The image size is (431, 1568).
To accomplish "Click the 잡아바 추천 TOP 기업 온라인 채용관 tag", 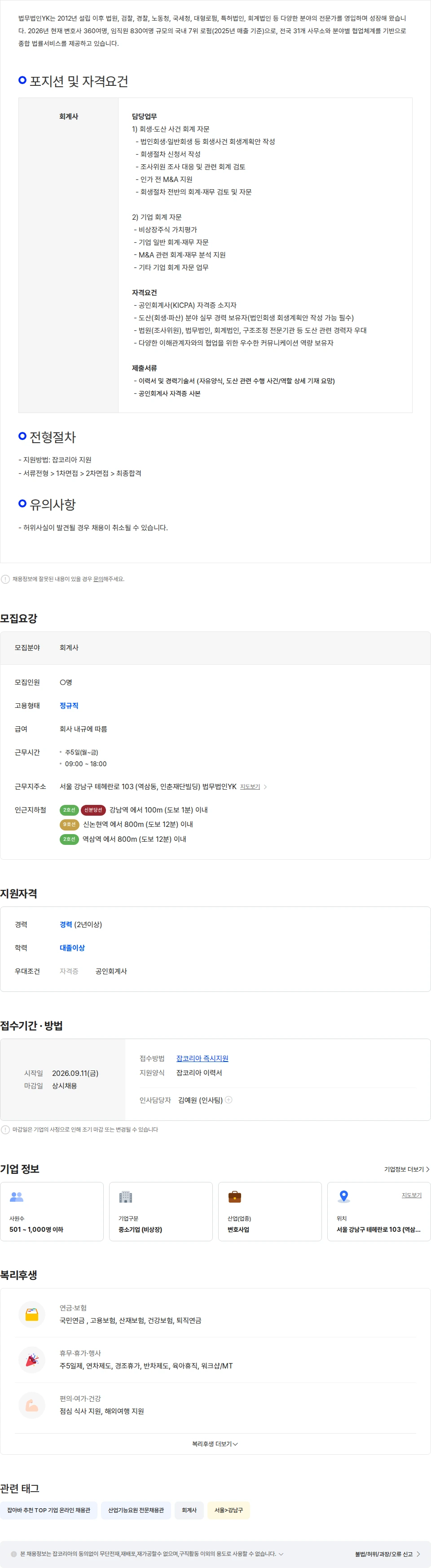I will 48,1510.
